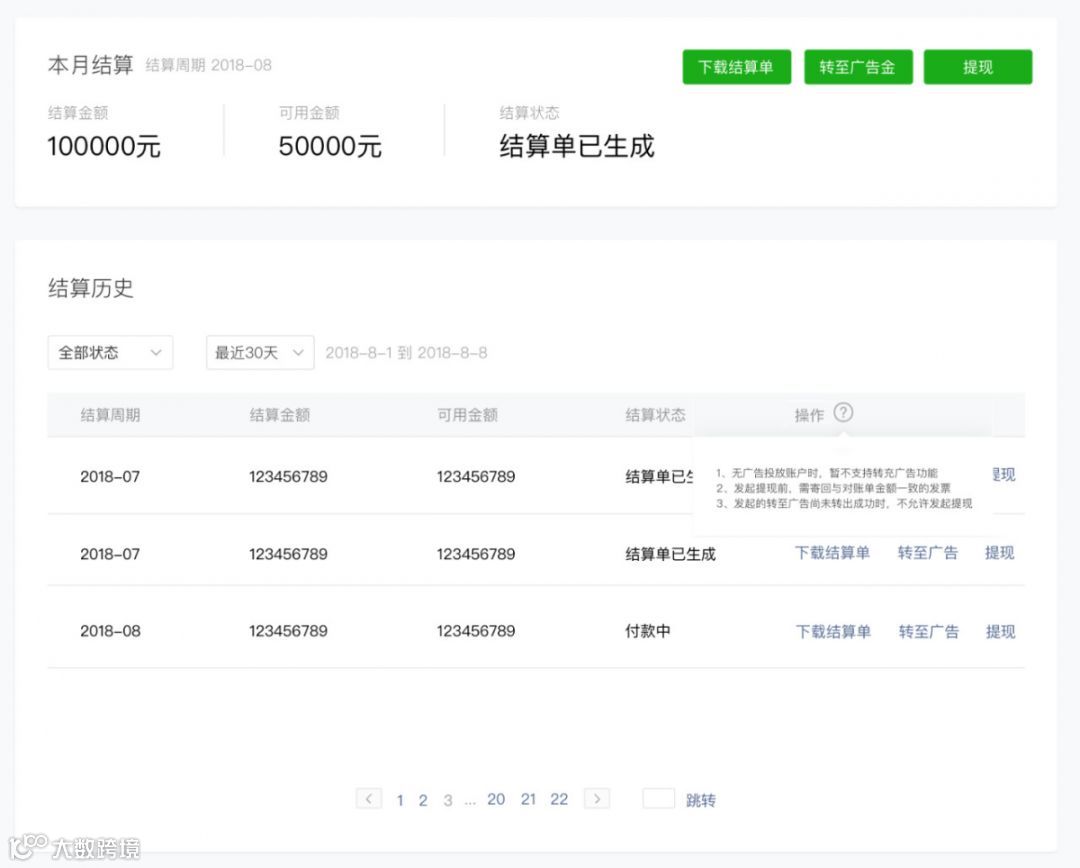This screenshot has width=1080, height=868.
Task: Go to next page arrow
Action: point(596,798)
